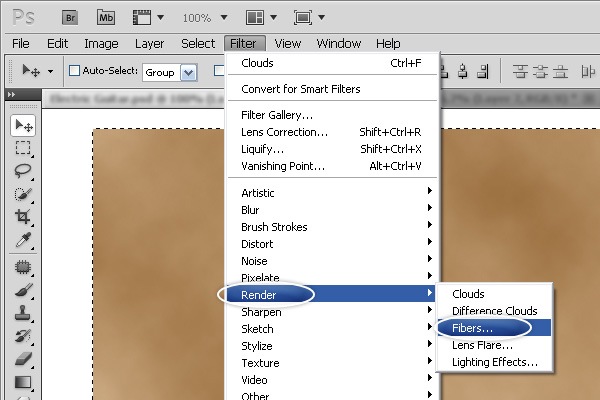Image resolution: width=600 pixels, height=400 pixels.
Task: Click Align right edges icon
Action: coord(483,71)
